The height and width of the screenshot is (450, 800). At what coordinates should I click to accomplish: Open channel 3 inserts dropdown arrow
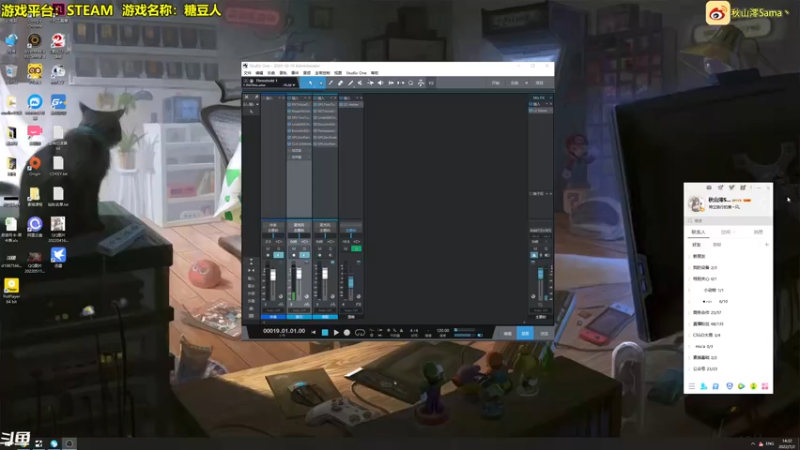click(330, 98)
